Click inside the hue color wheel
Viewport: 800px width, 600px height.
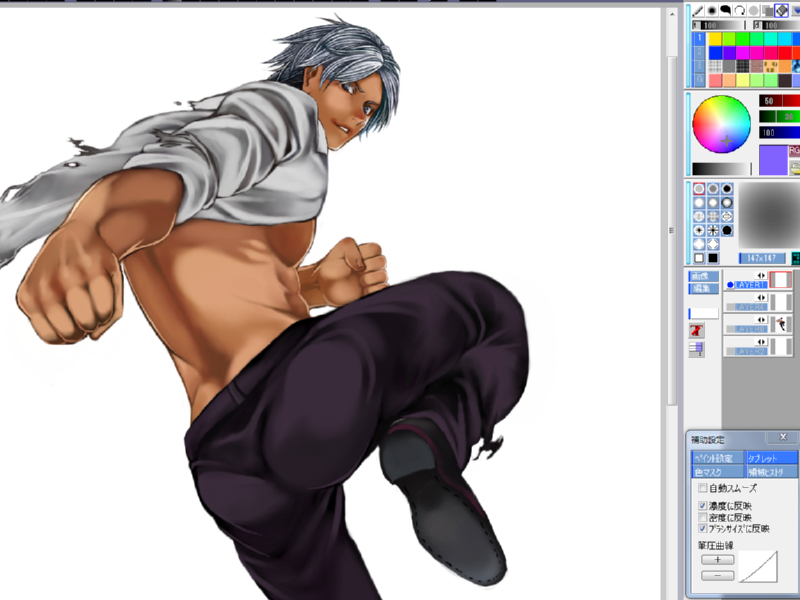tap(721, 124)
